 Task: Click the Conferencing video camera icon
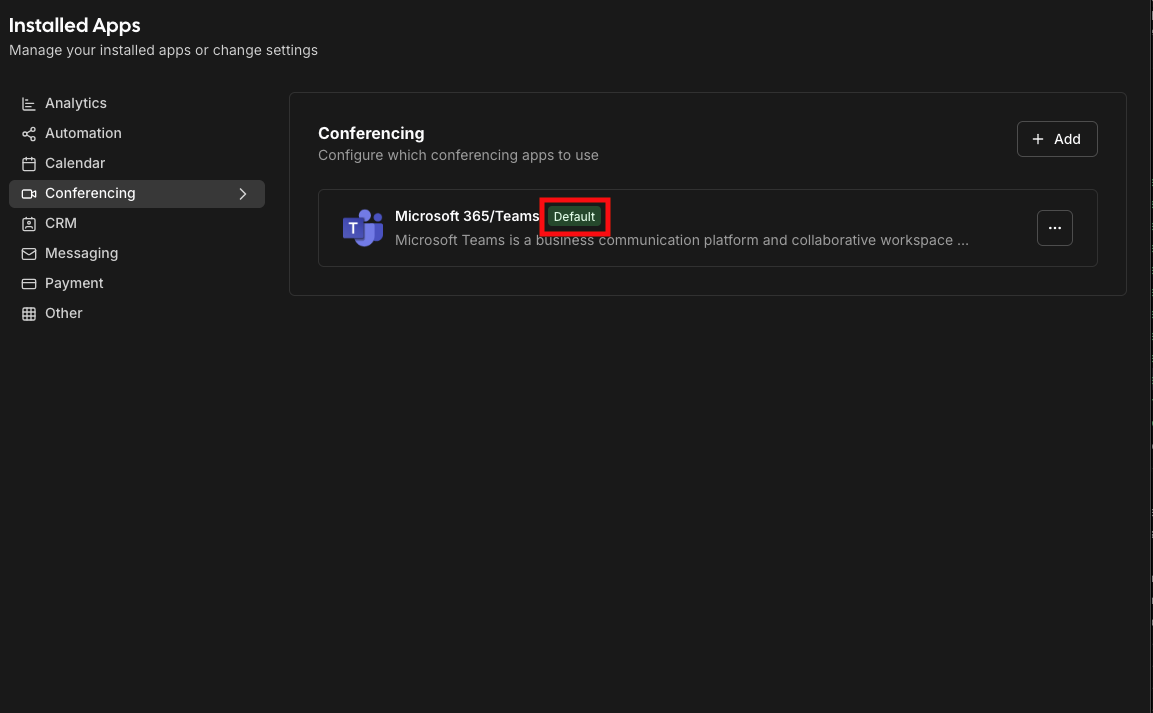29,194
